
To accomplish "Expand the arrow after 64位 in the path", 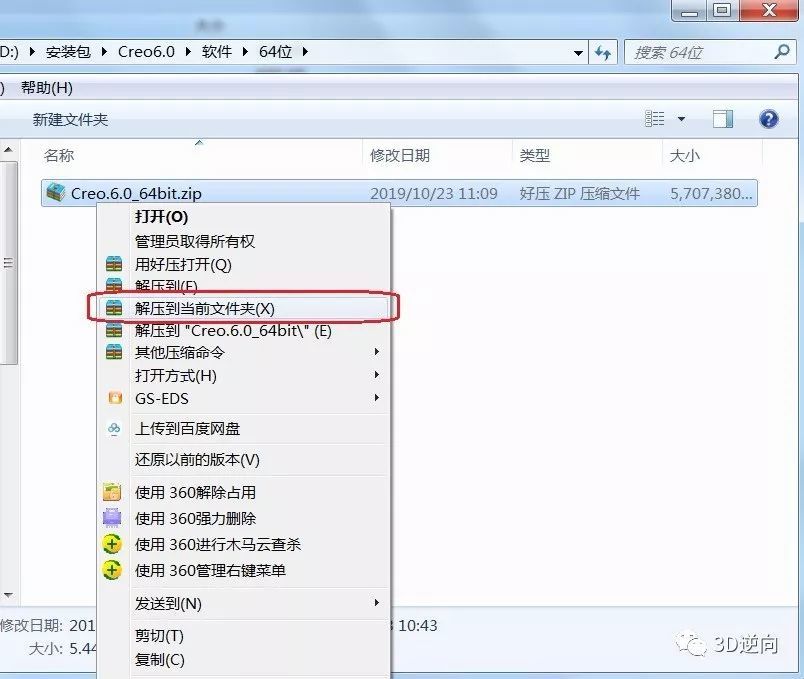I will (305, 52).
